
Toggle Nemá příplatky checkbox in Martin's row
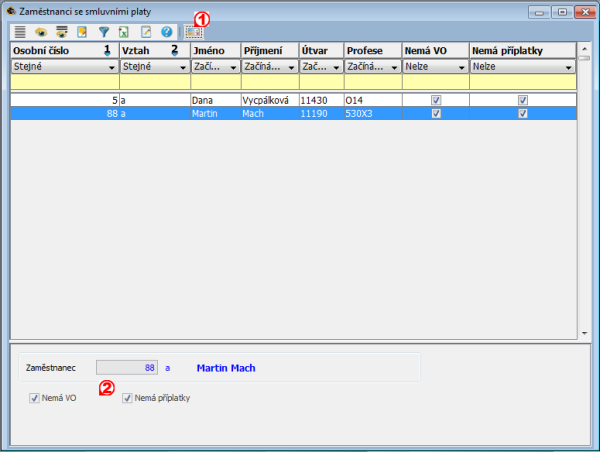point(522,114)
